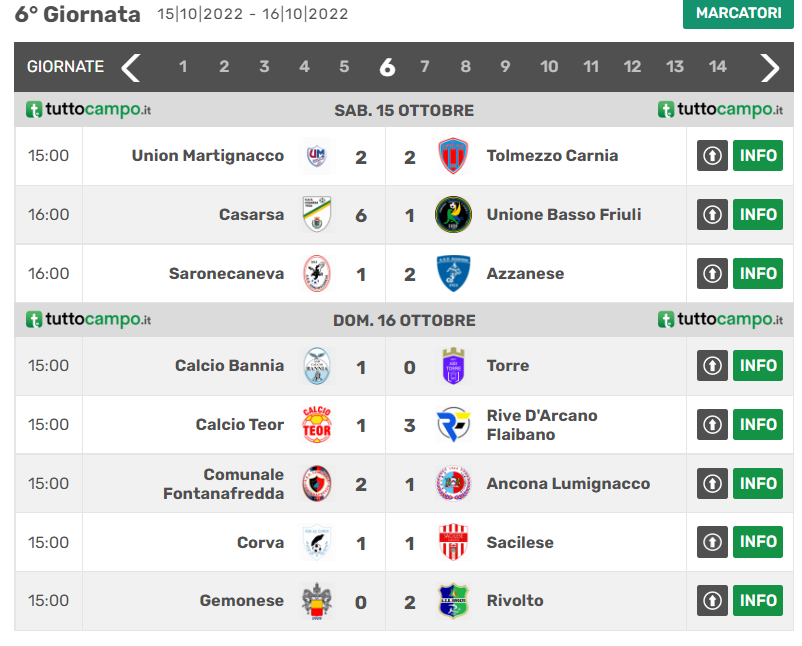The image size is (802, 646).
Task: Select giornata 1
Action: 183,67
